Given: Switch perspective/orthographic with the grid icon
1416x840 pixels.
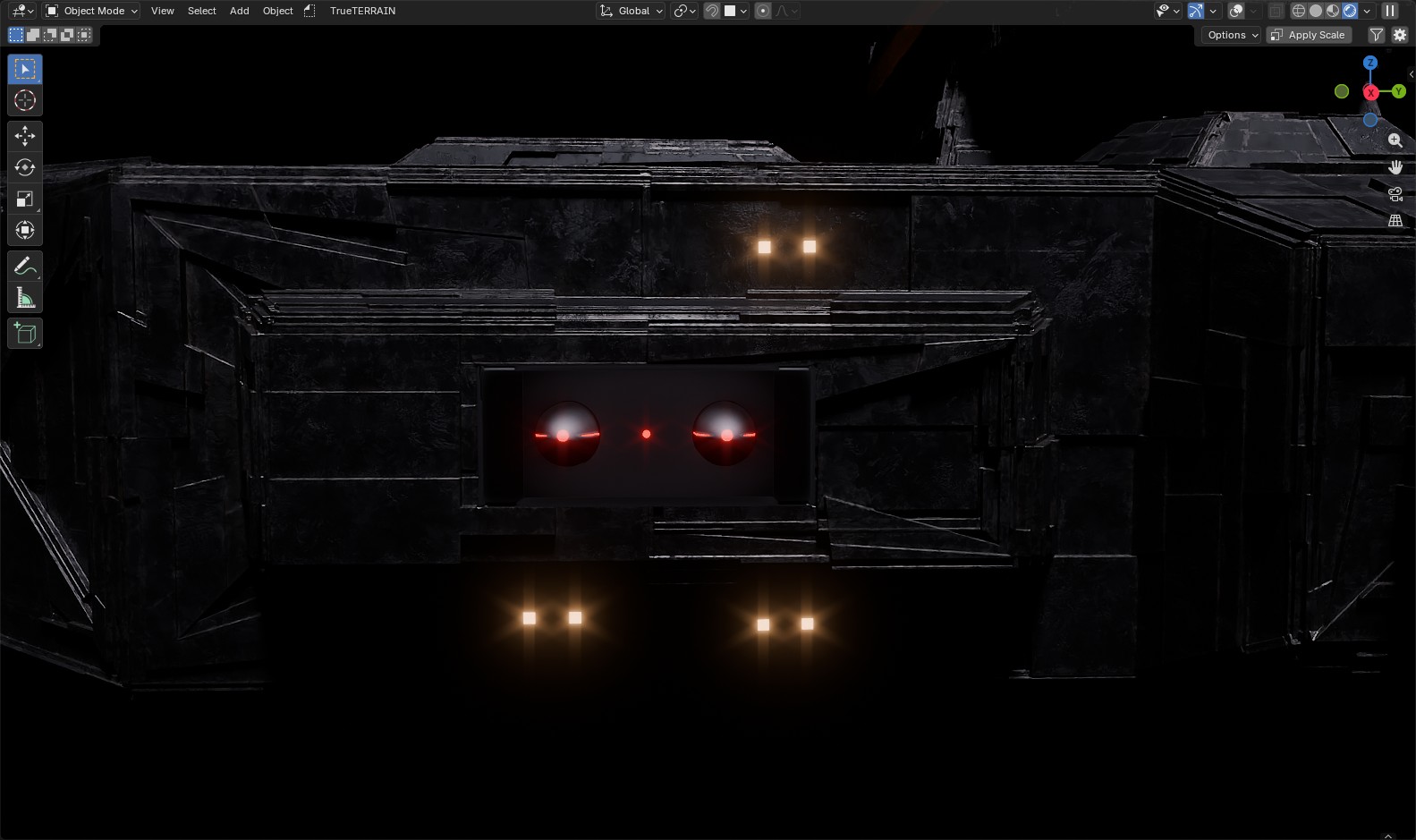Looking at the screenshot, I should 1395,220.
